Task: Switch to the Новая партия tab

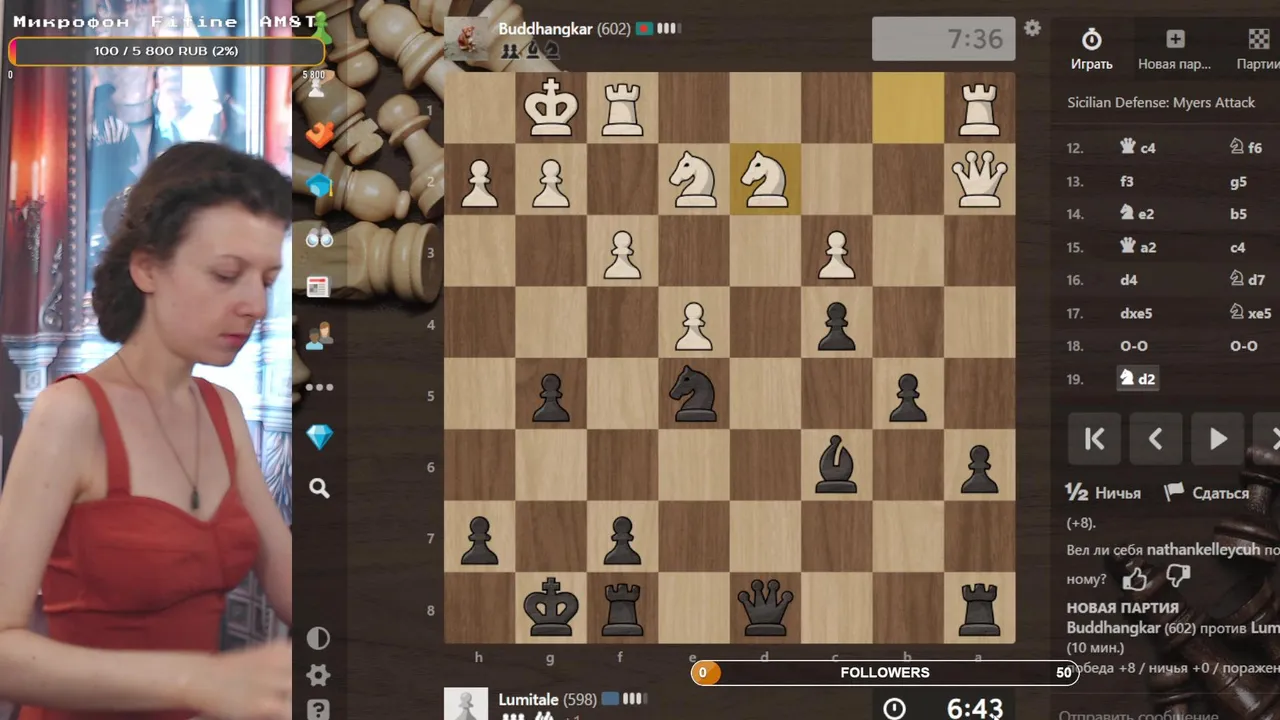Action: 1175,49
